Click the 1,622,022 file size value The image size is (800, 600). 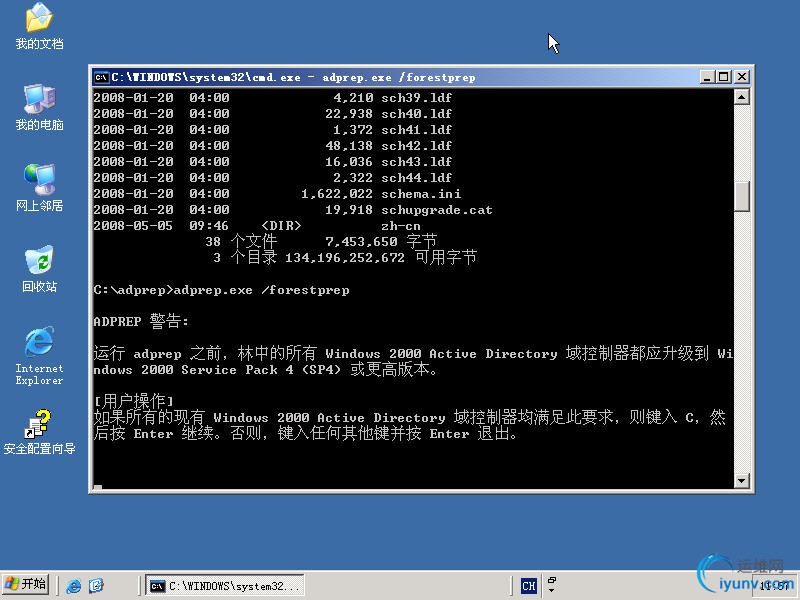[x=337, y=194]
